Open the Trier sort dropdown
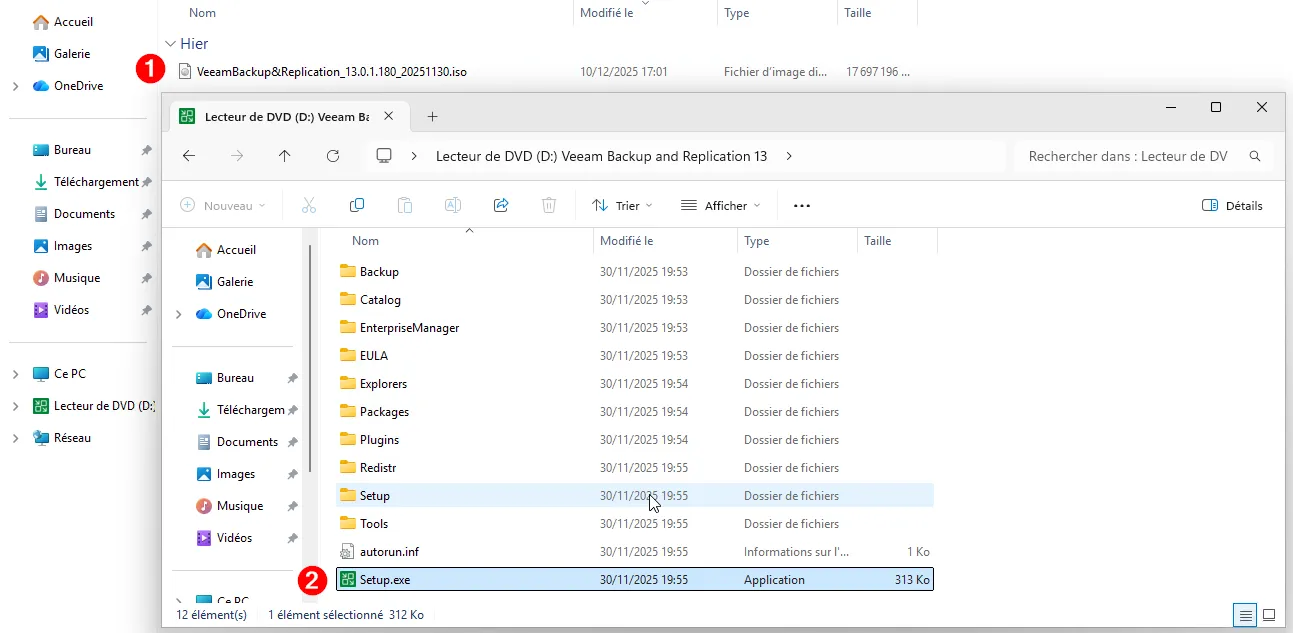 pyautogui.click(x=621, y=205)
